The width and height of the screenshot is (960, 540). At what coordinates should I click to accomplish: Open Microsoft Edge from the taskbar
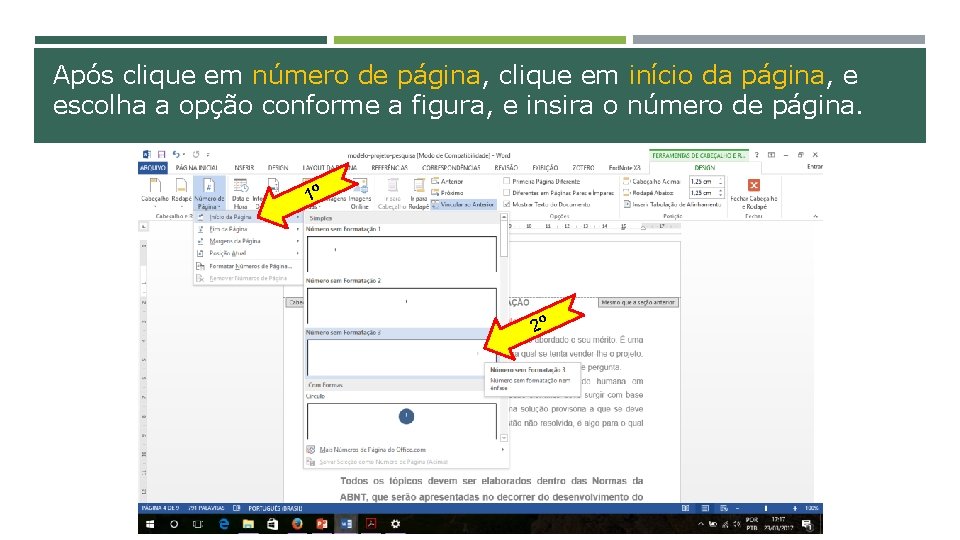point(223,524)
